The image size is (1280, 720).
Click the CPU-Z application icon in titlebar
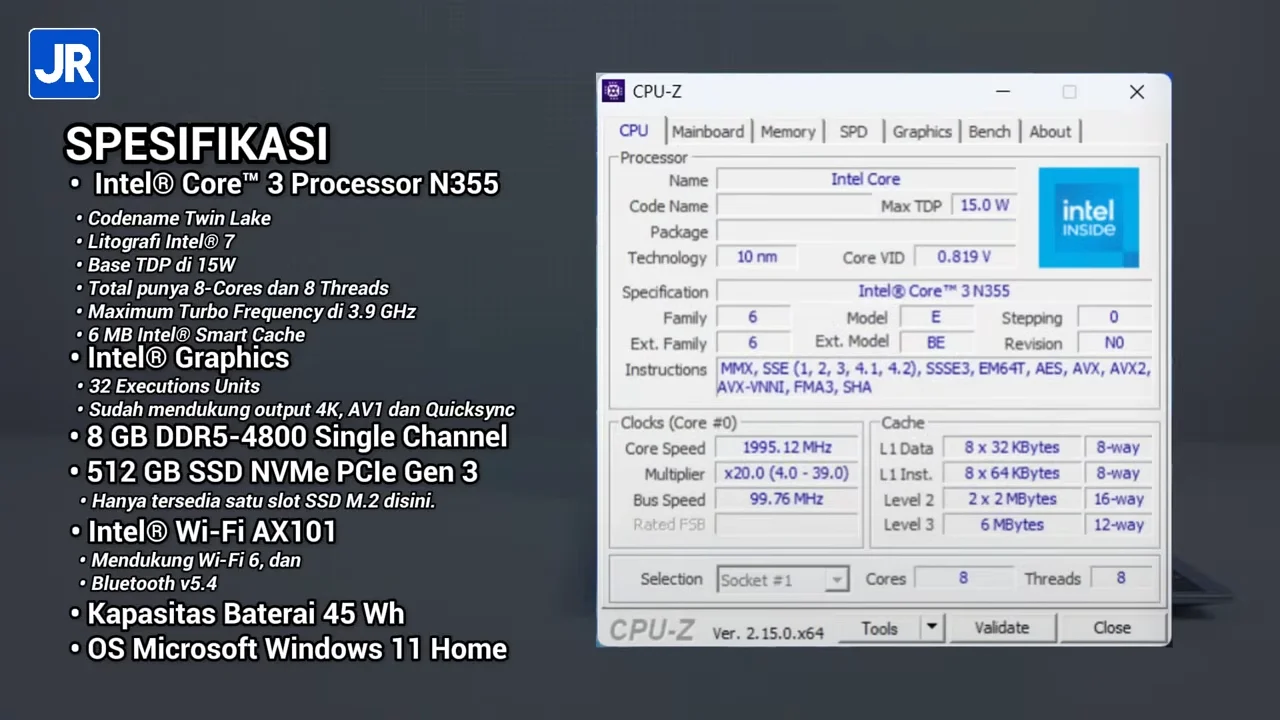[613, 91]
